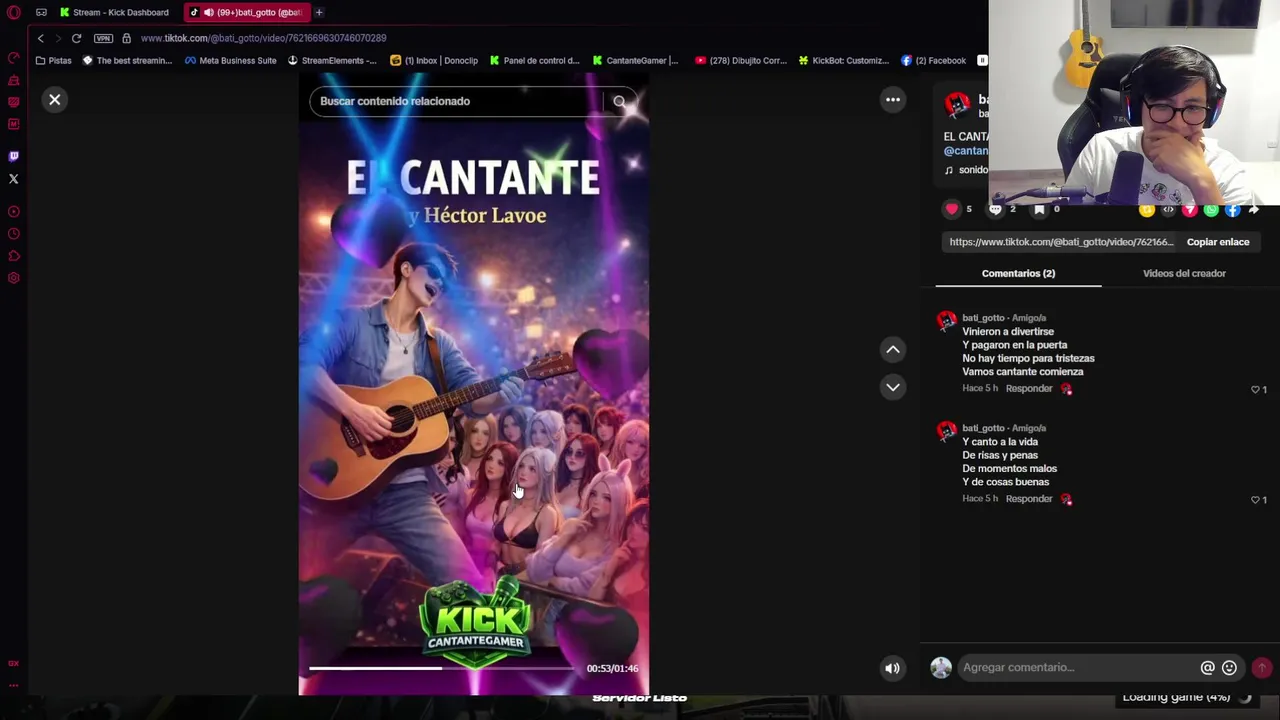Open Panel de control bookmark
Screen dimensions: 1280x720
tap(534, 60)
